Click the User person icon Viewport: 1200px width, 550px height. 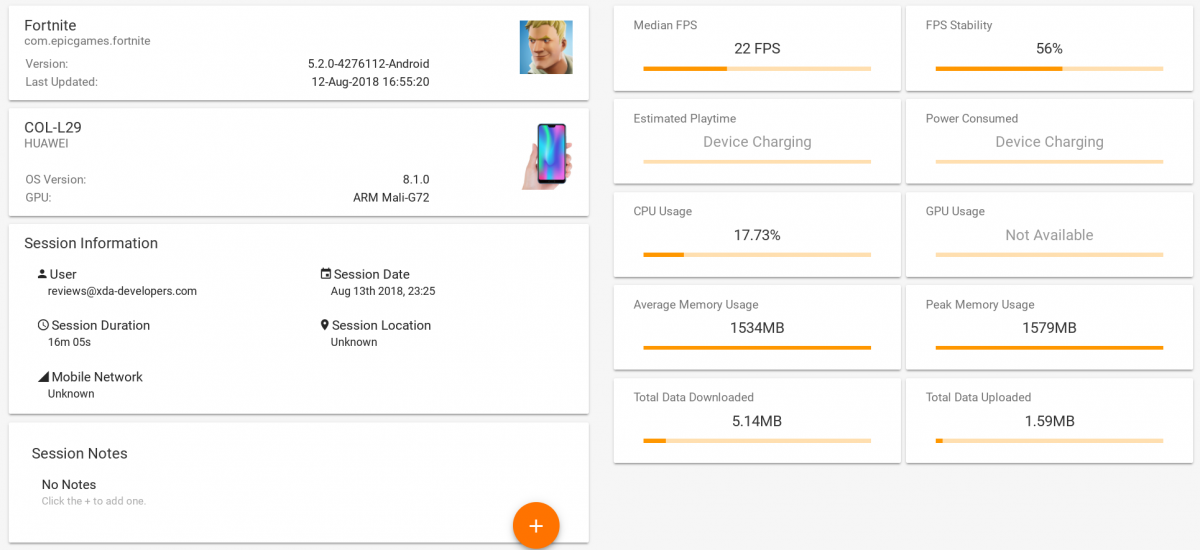tap(42, 274)
